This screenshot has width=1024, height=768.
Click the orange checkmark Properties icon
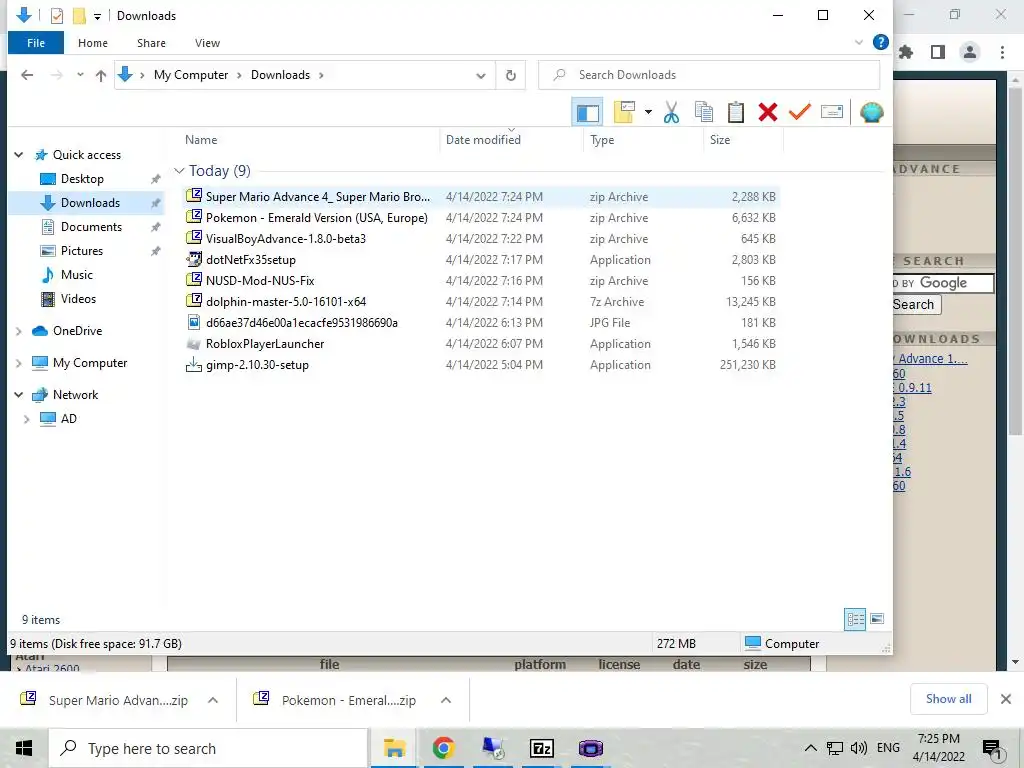pos(800,112)
